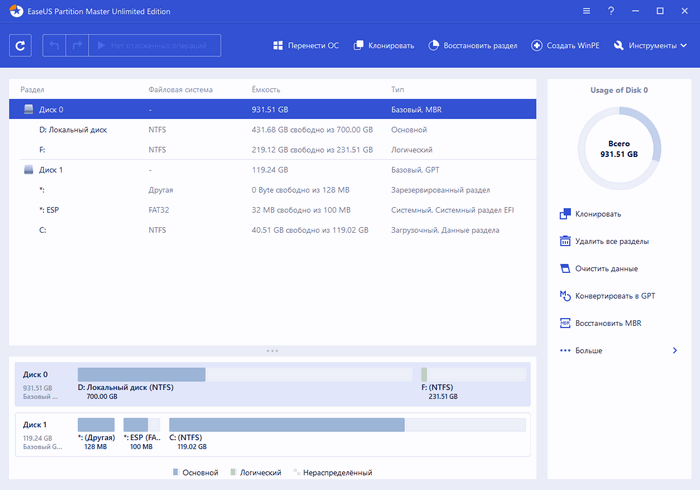Open the hamburger menu in title bar
The height and width of the screenshot is (490, 700).
tap(585, 10)
